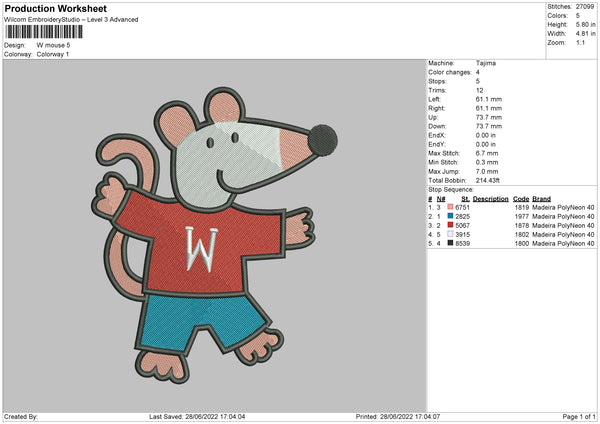The width and height of the screenshot is (600, 424).
Task: Click stitch count '3915' in stop sequence
Action: pos(462,235)
